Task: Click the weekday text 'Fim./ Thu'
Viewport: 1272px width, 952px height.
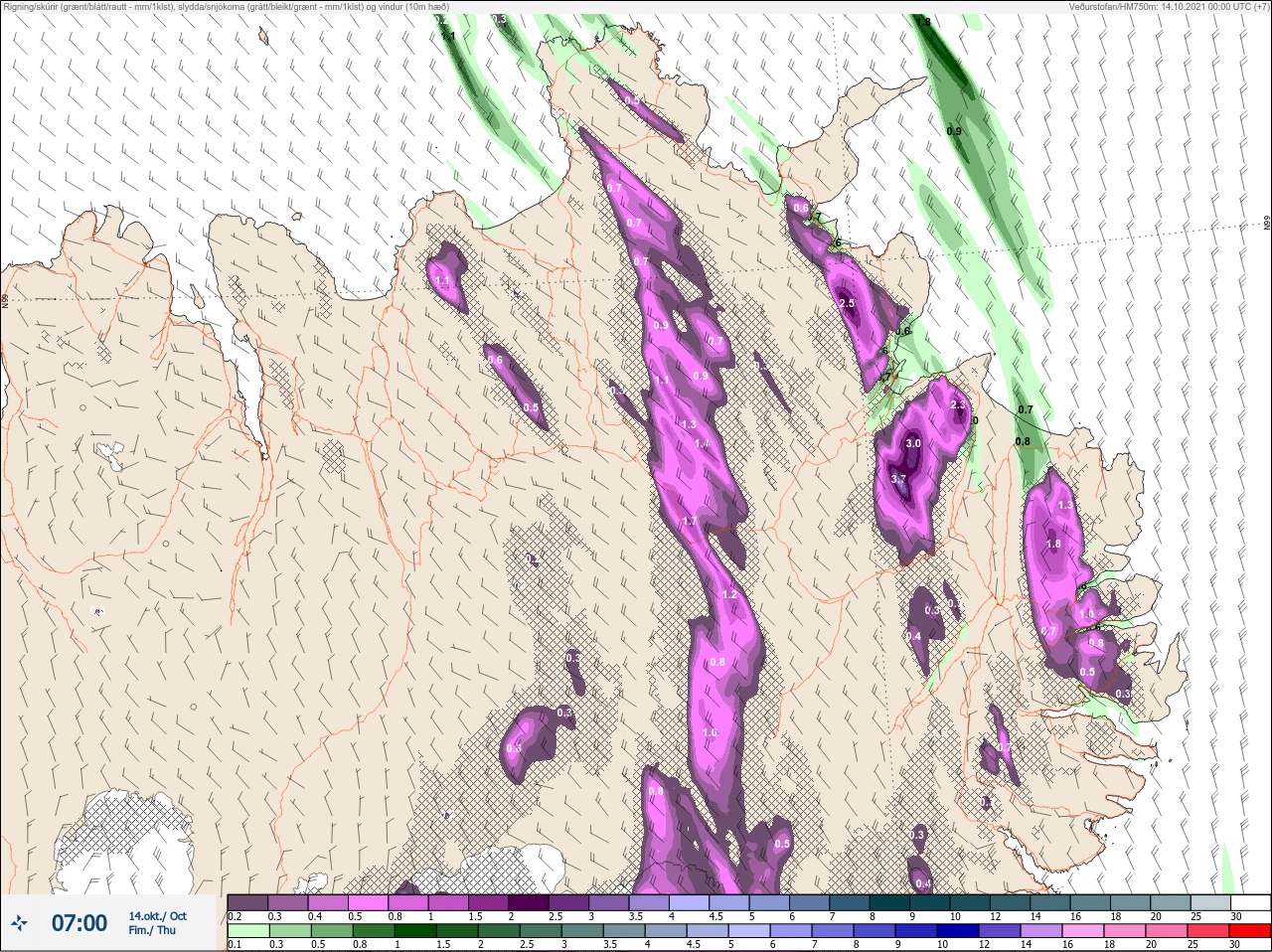Action: click(152, 930)
